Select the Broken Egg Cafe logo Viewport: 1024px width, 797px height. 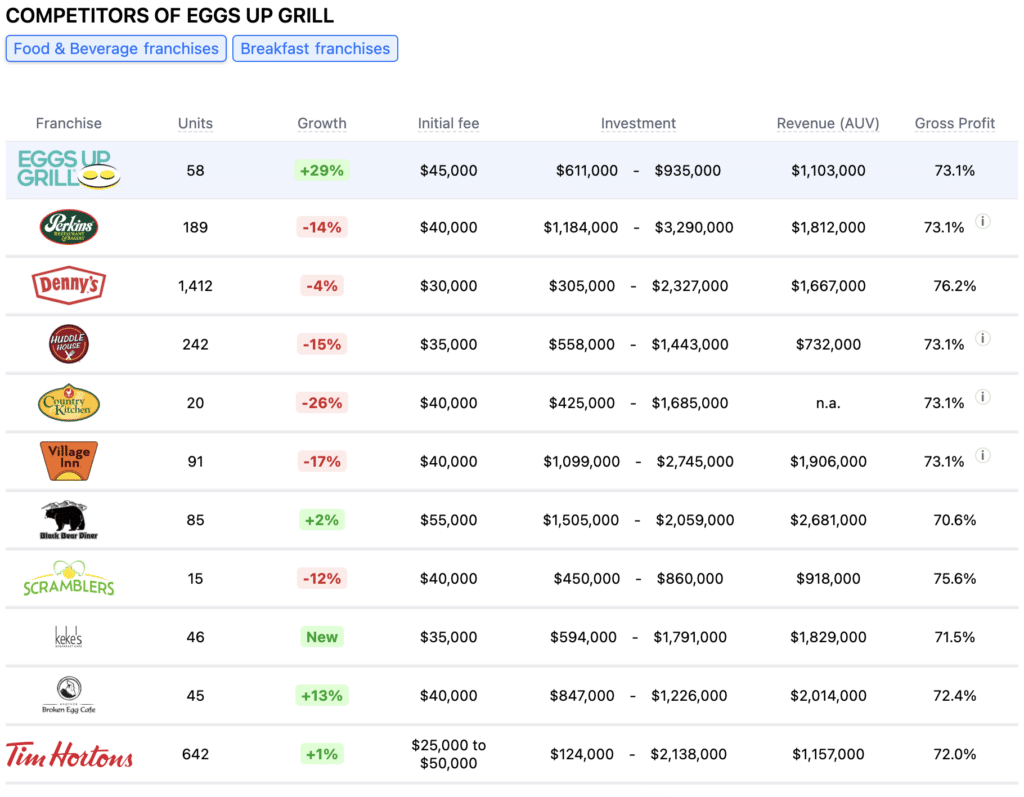pyautogui.click(x=69, y=695)
